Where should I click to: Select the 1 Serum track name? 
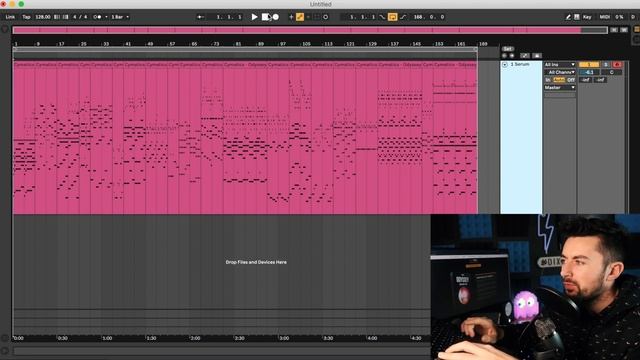pyautogui.click(x=520, y=64)
